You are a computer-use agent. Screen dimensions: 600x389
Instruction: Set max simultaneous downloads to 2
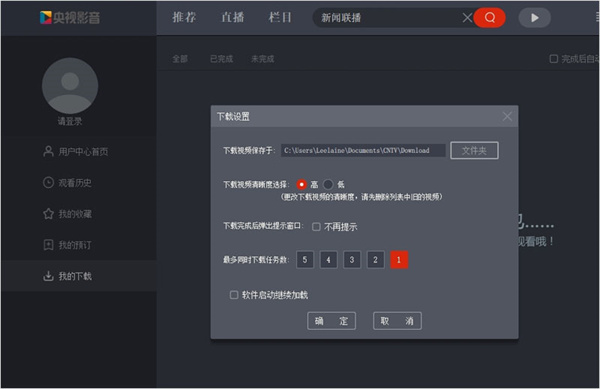click(375, 260)
